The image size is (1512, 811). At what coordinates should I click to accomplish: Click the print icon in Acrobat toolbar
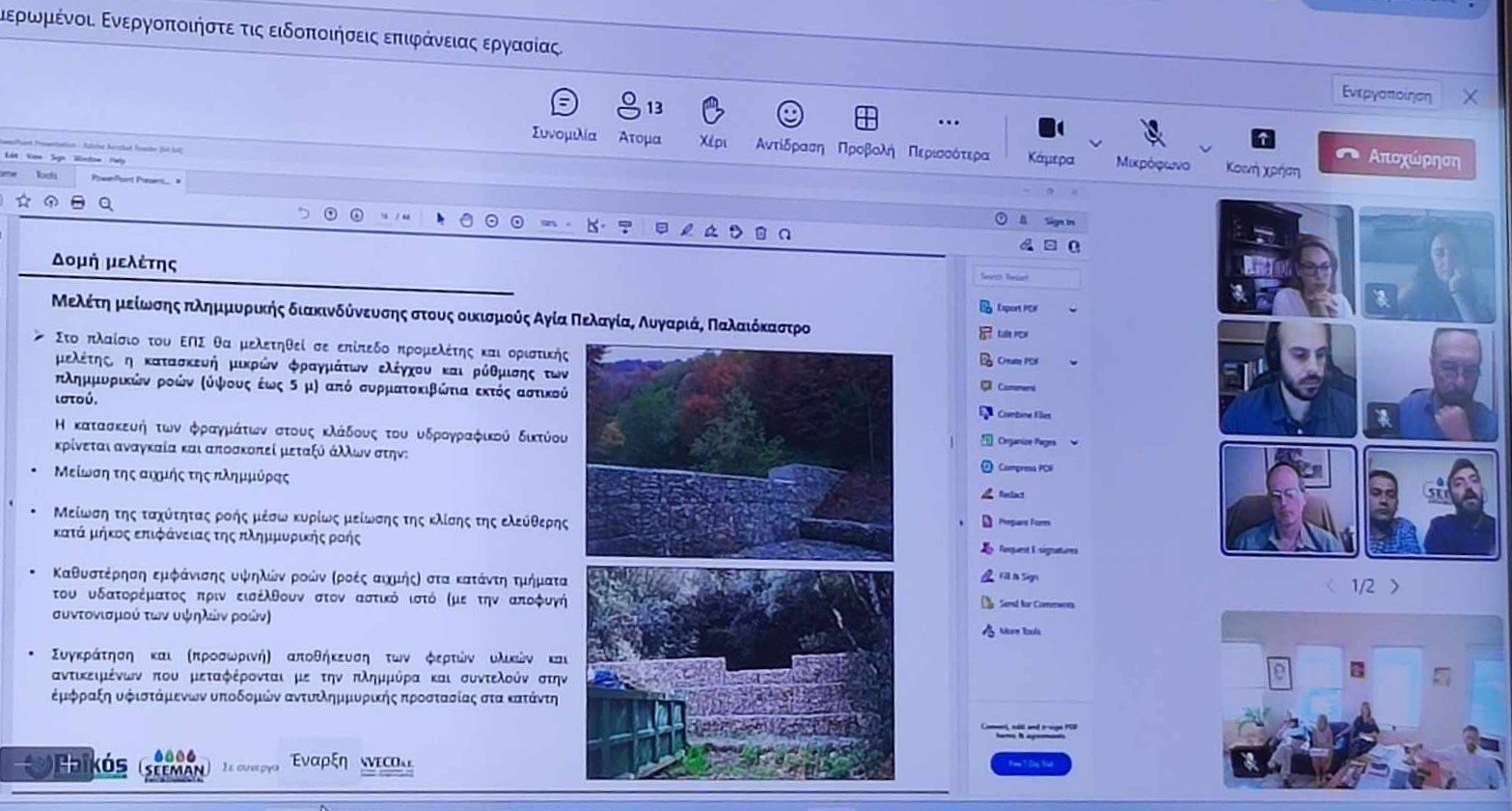(78, 203)
